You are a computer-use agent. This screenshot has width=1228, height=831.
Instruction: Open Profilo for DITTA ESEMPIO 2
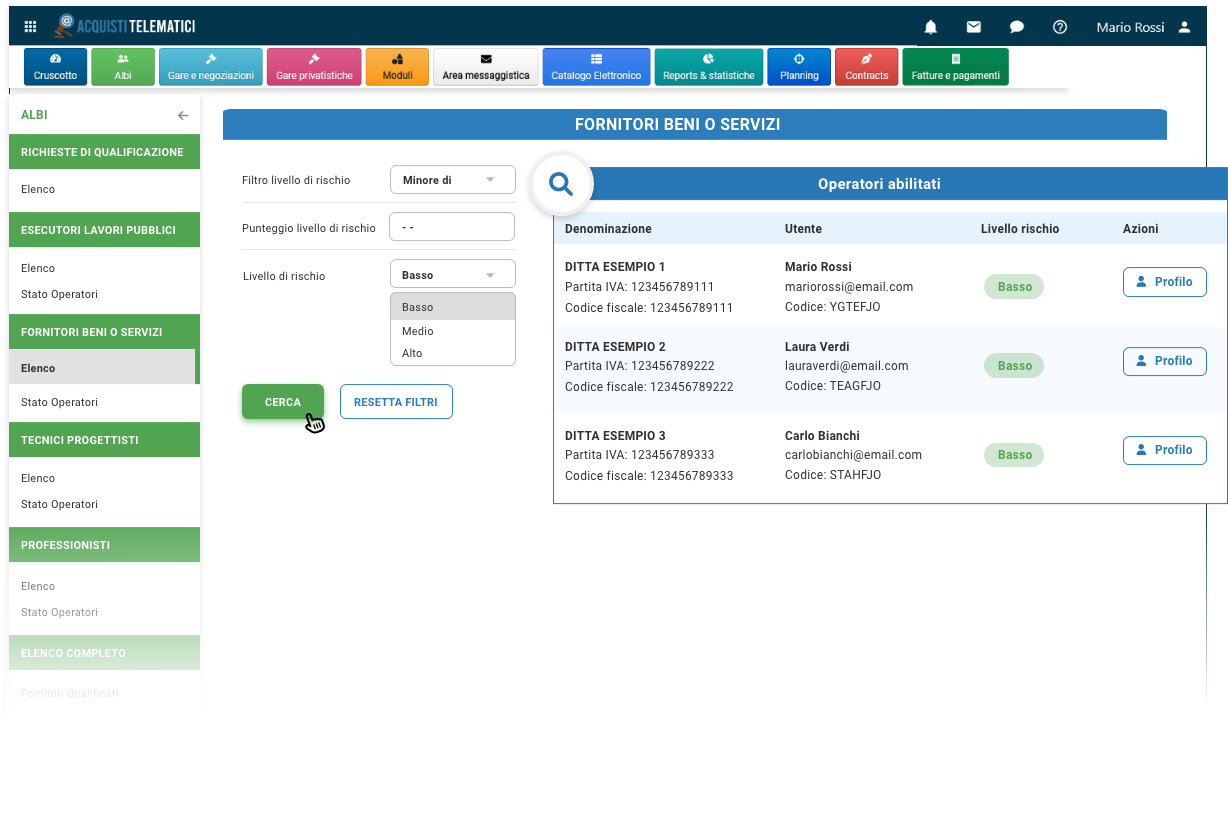[1164, 361]
